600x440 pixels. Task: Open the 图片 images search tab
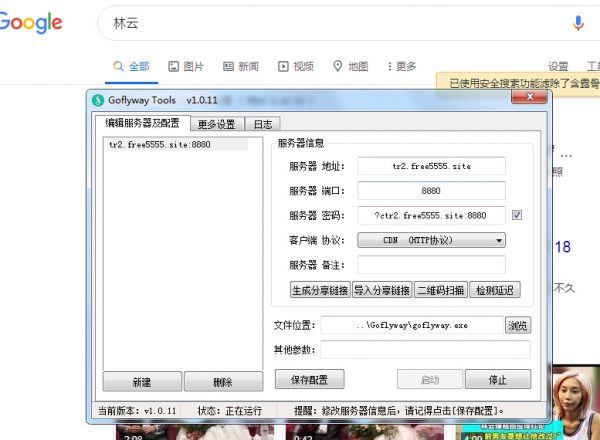pos(186,67)
